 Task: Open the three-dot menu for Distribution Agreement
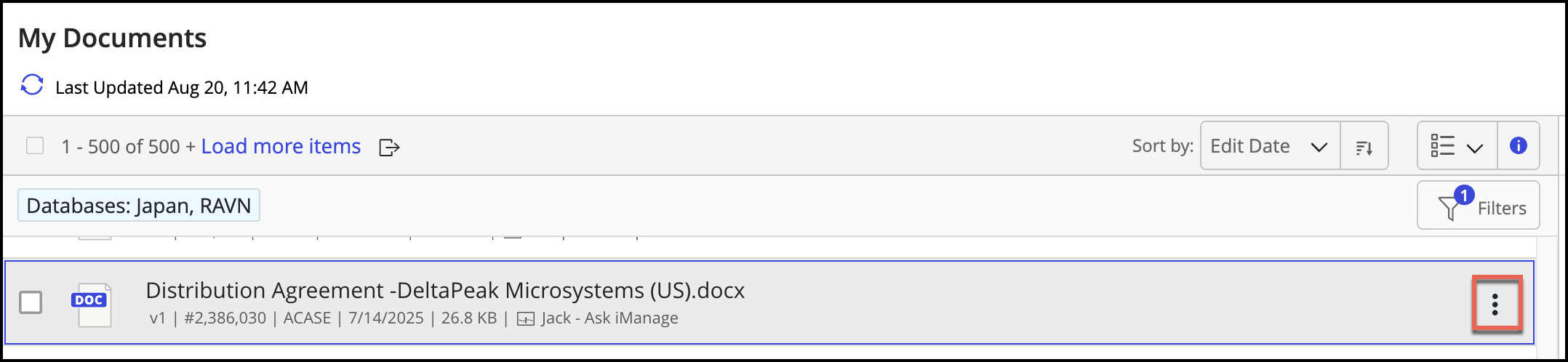(x=1495, y=304)
